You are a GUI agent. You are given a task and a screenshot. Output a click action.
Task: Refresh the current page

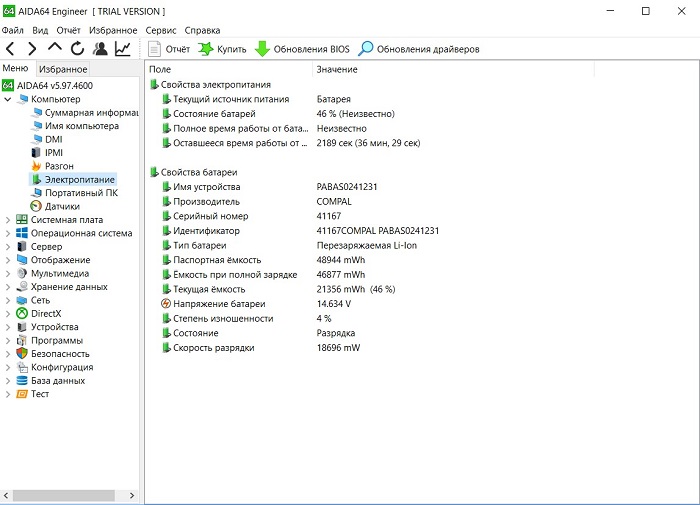tap(77, 49)
